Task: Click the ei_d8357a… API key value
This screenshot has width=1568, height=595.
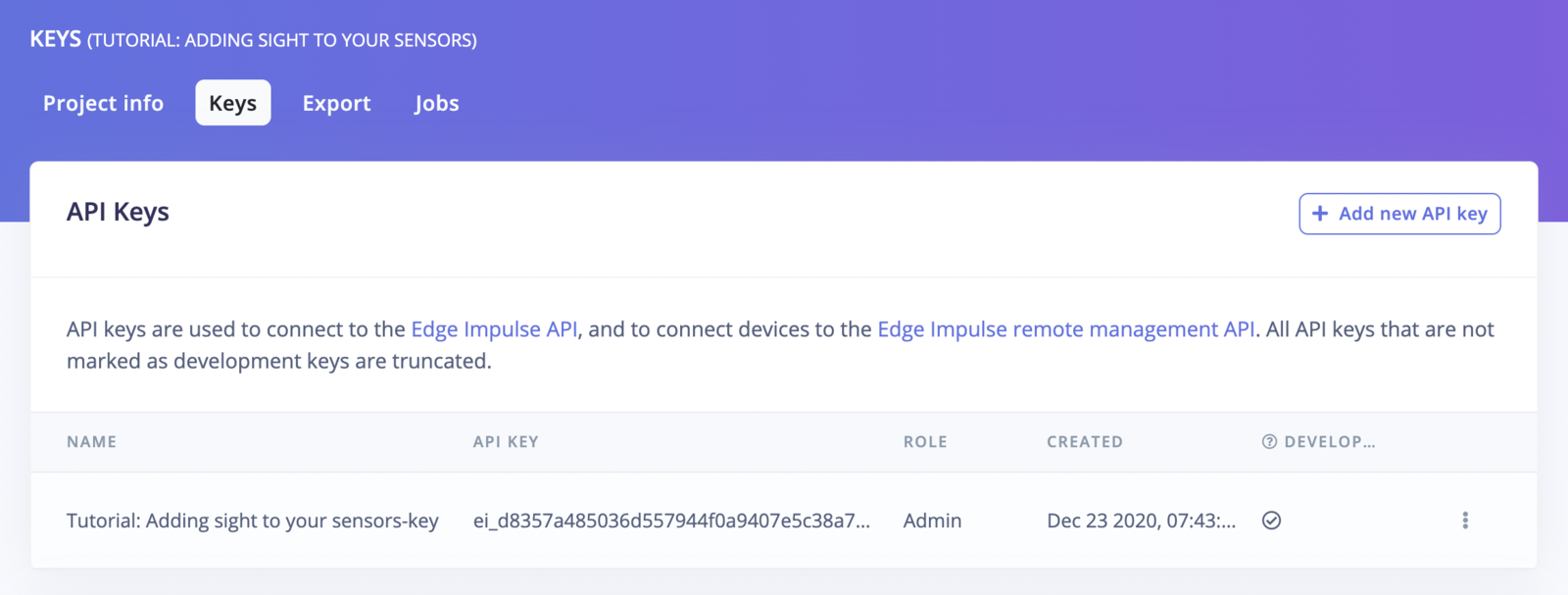Action: (671, 521)
